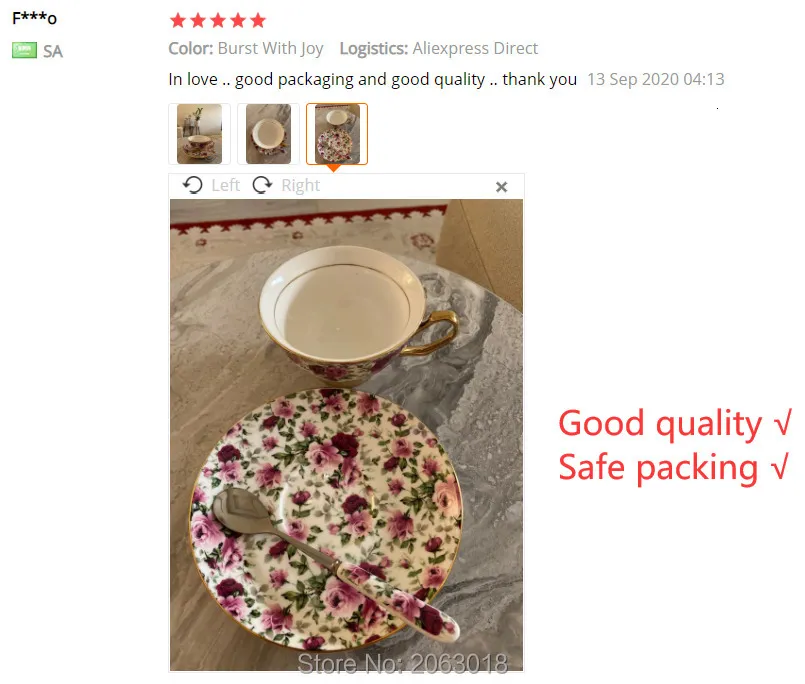Image resolution: width=805 pixels, height=684 pixels.
Task: Click the orange pointer below selected thumbnail
Action: [x=334, y=168]
